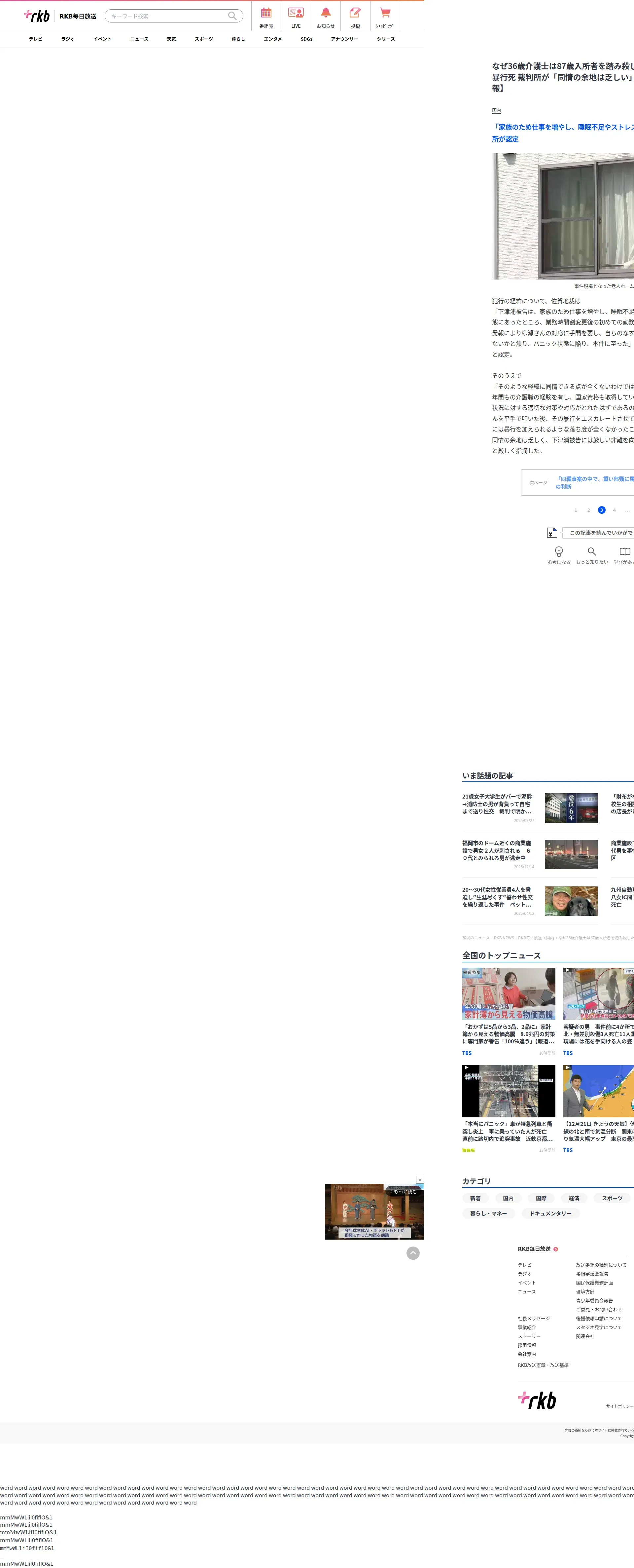Go to article page 2
This screenshot has height=1568, width=634.
coord(588,510)
